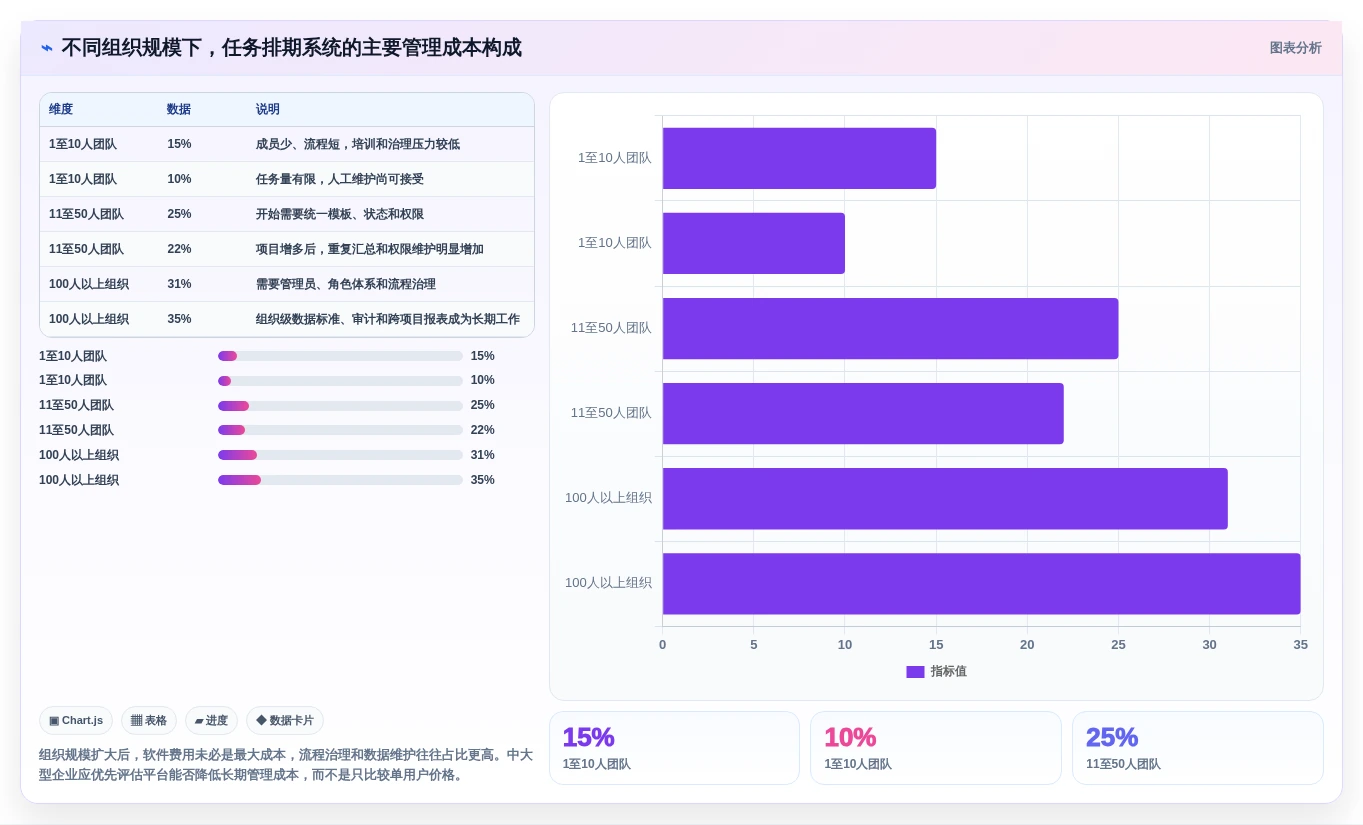The image size is (1363, 825).
Task: Click the chart bar reaching value 31
Action: tap(945, 499)
